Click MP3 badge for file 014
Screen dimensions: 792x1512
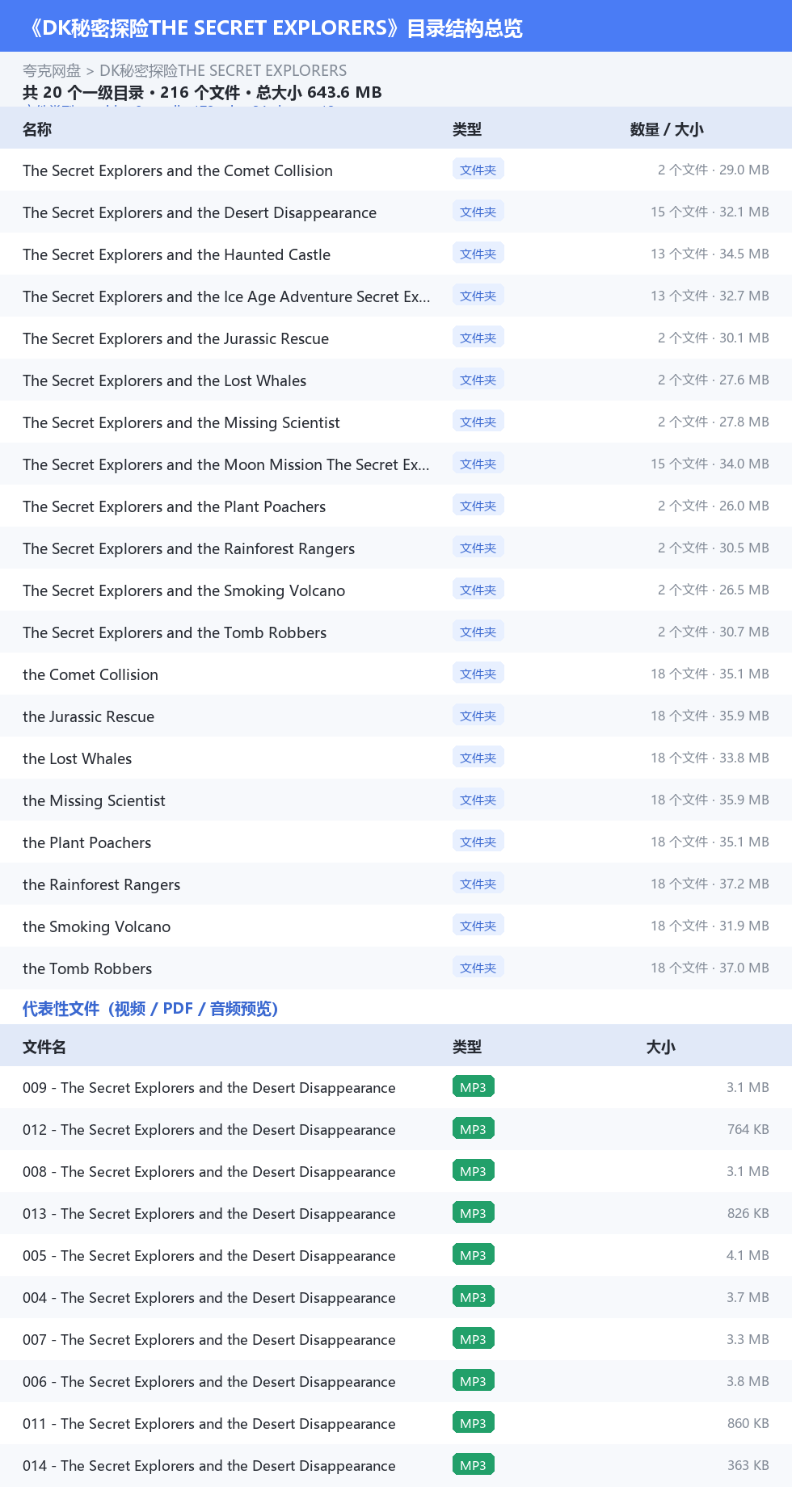(x=474, y=1465)
